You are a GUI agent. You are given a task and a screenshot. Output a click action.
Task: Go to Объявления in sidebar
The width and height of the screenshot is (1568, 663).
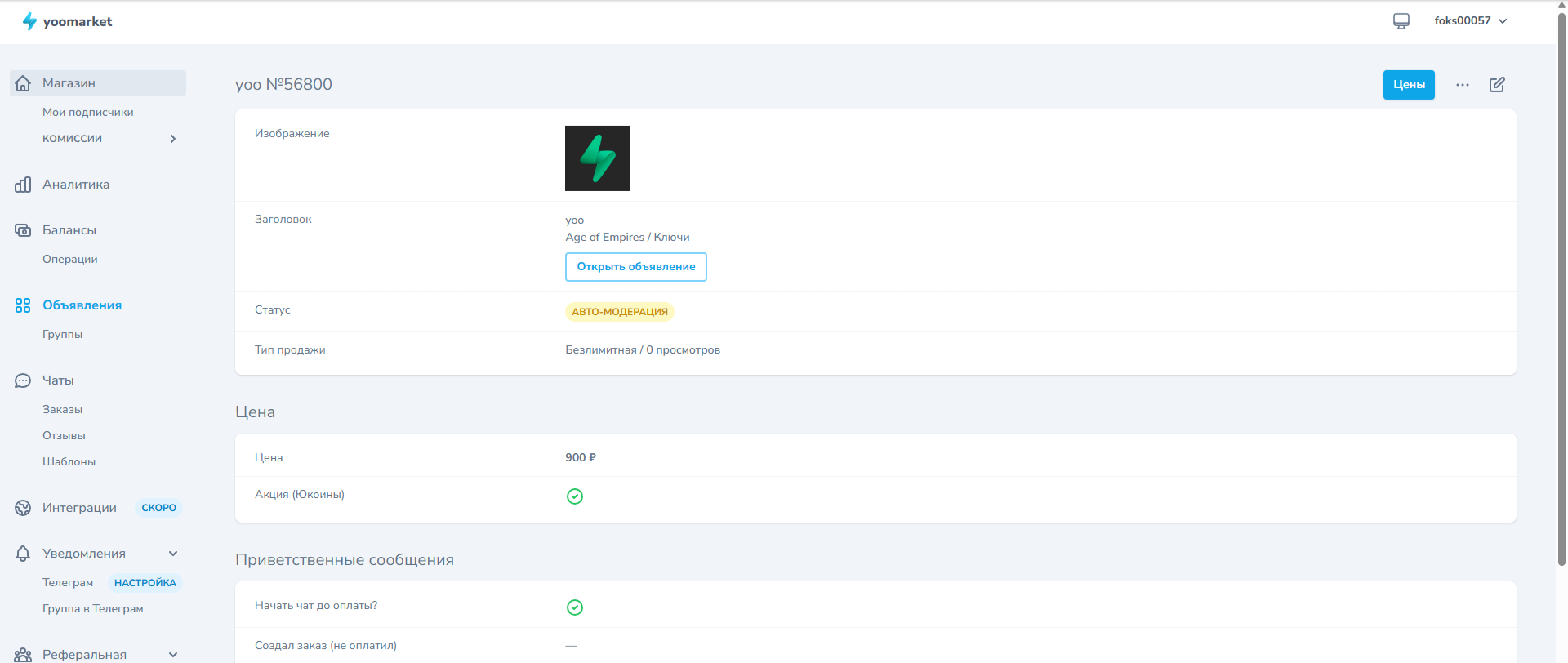(x=82, y=305)
